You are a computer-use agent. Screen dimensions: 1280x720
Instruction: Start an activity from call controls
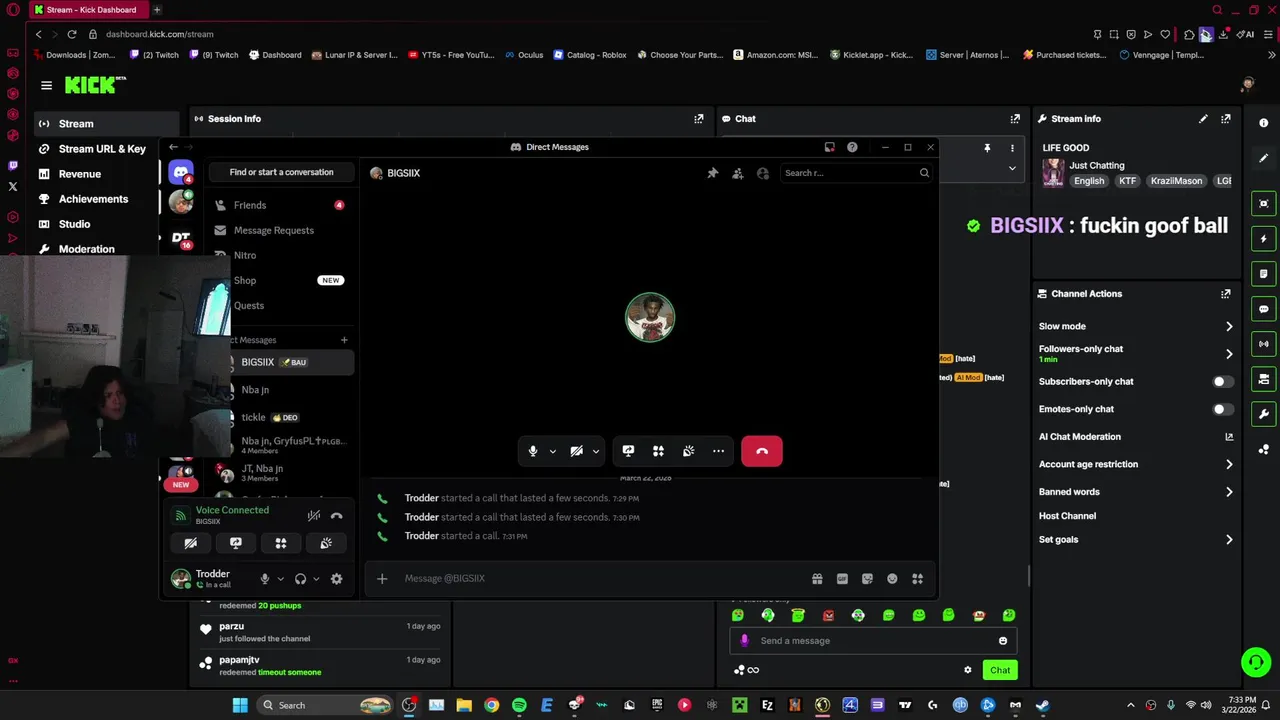click(x=658, y=451)
